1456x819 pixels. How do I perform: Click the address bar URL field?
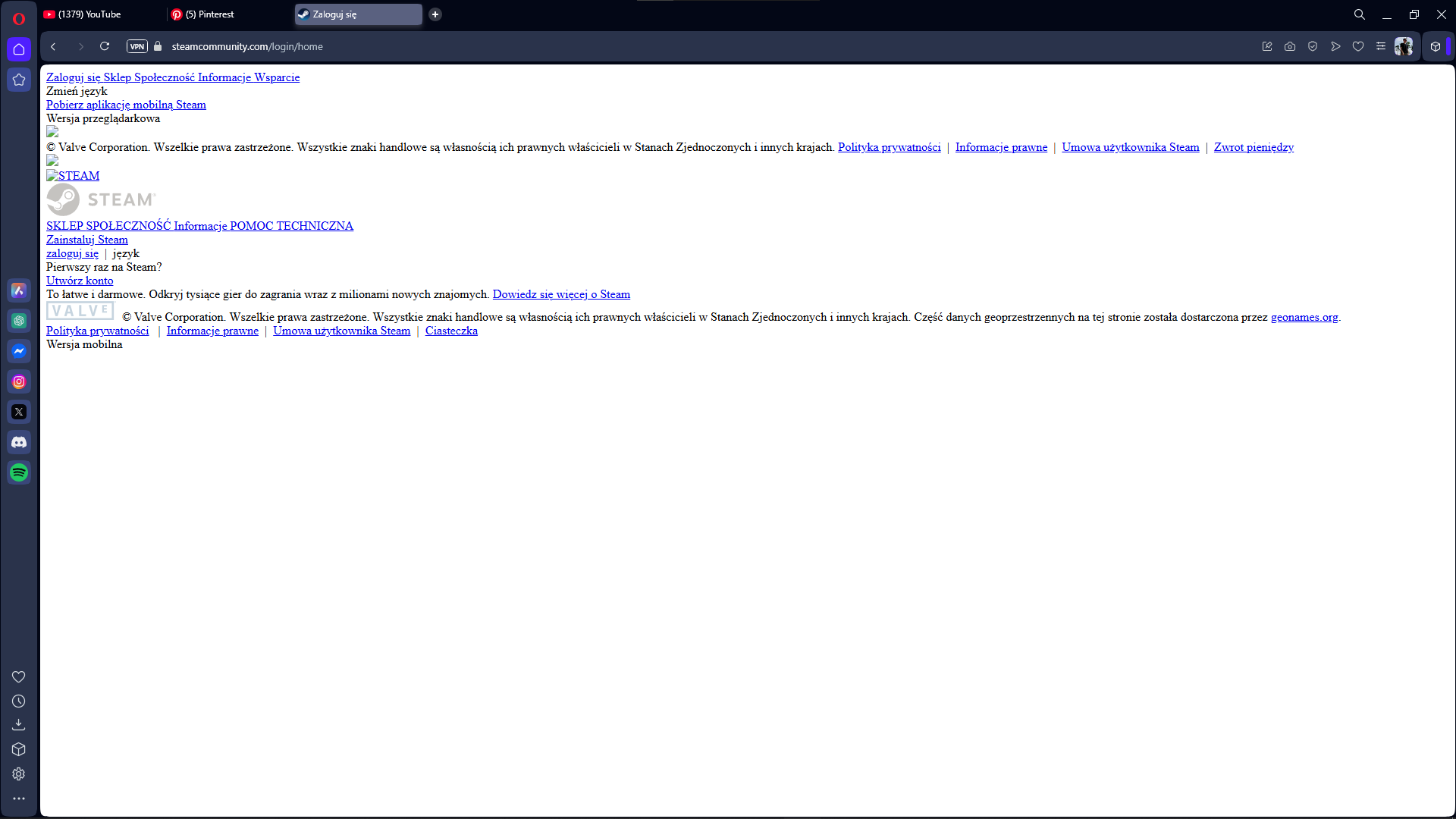[247, 46]
